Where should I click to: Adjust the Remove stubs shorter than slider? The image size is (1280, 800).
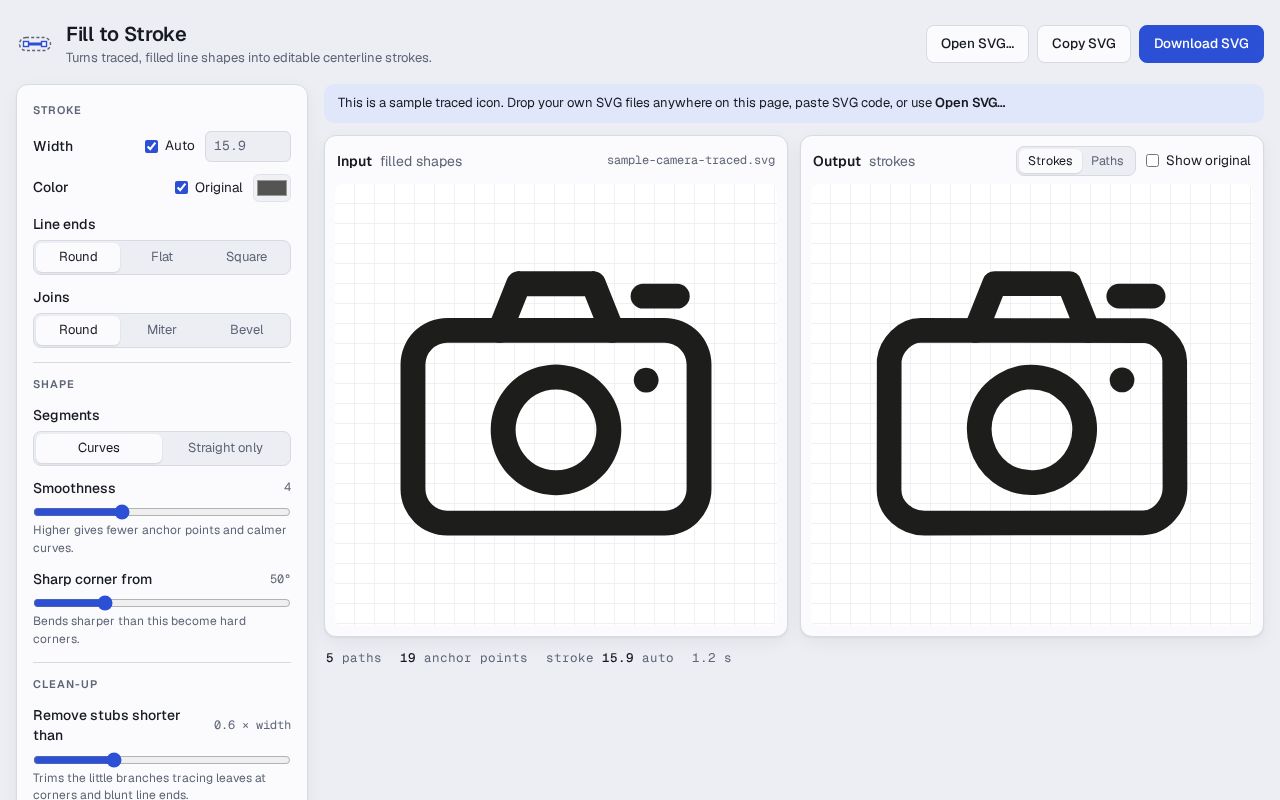[162, 760]
